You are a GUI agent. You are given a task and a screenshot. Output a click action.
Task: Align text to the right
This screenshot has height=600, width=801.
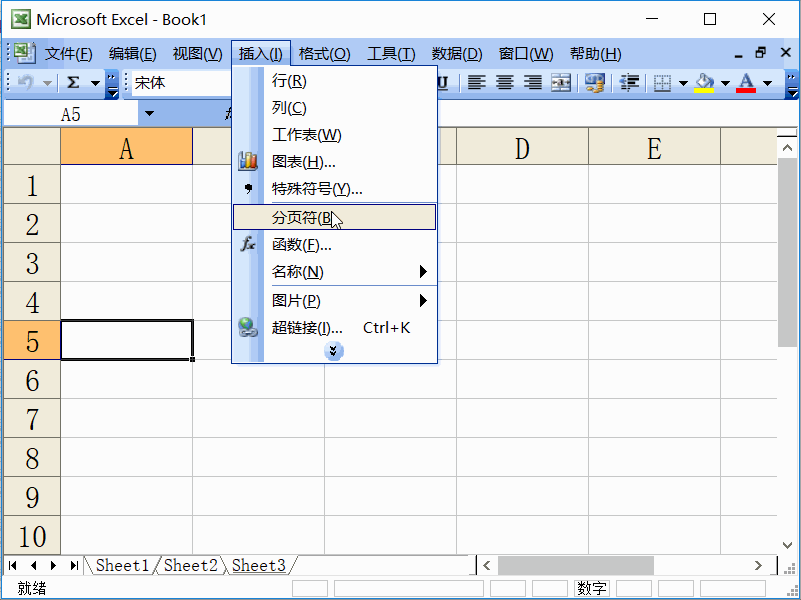pos(533,82)
